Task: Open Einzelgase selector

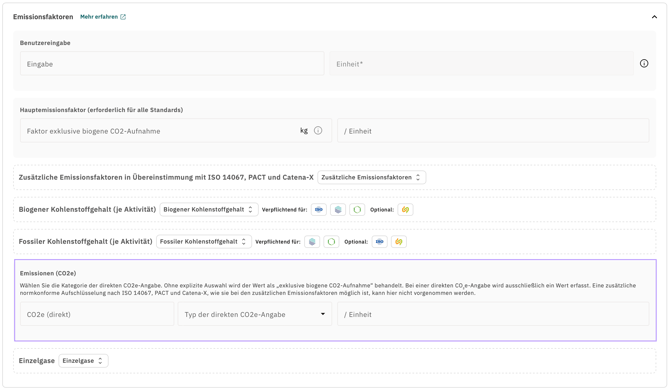Action: [x=83, y=361]
